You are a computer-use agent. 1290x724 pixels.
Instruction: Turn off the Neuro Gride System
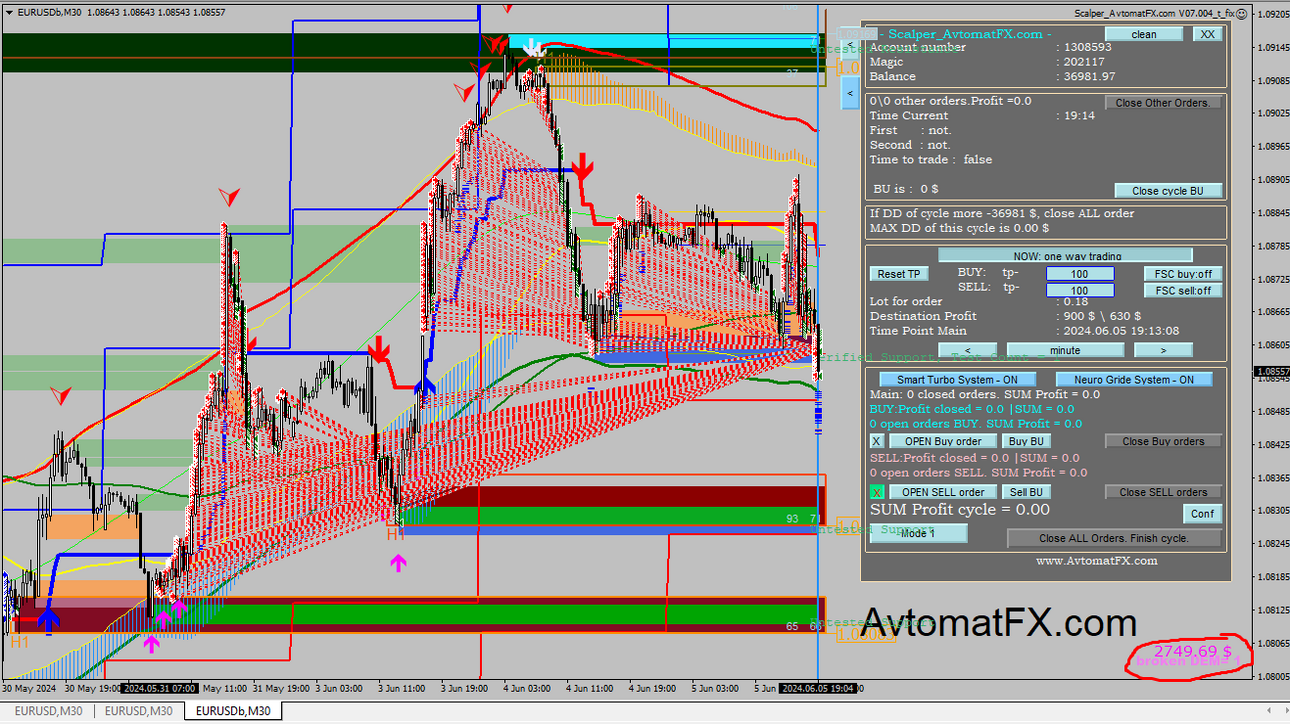pyautogui.click(x=1134, y=380)
